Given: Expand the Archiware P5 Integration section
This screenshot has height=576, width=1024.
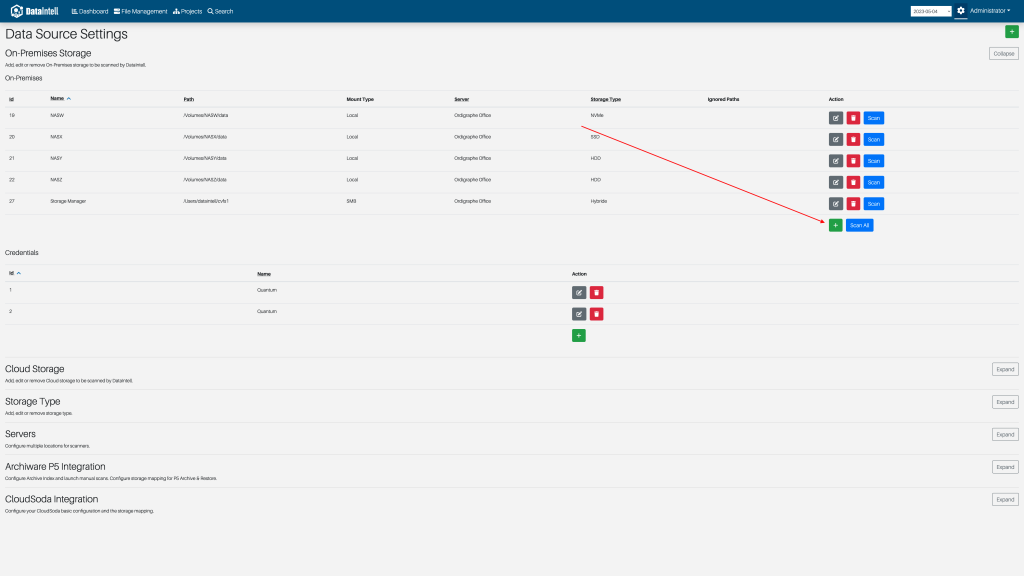Looking at the screenshot, I should coord(1005,467).
